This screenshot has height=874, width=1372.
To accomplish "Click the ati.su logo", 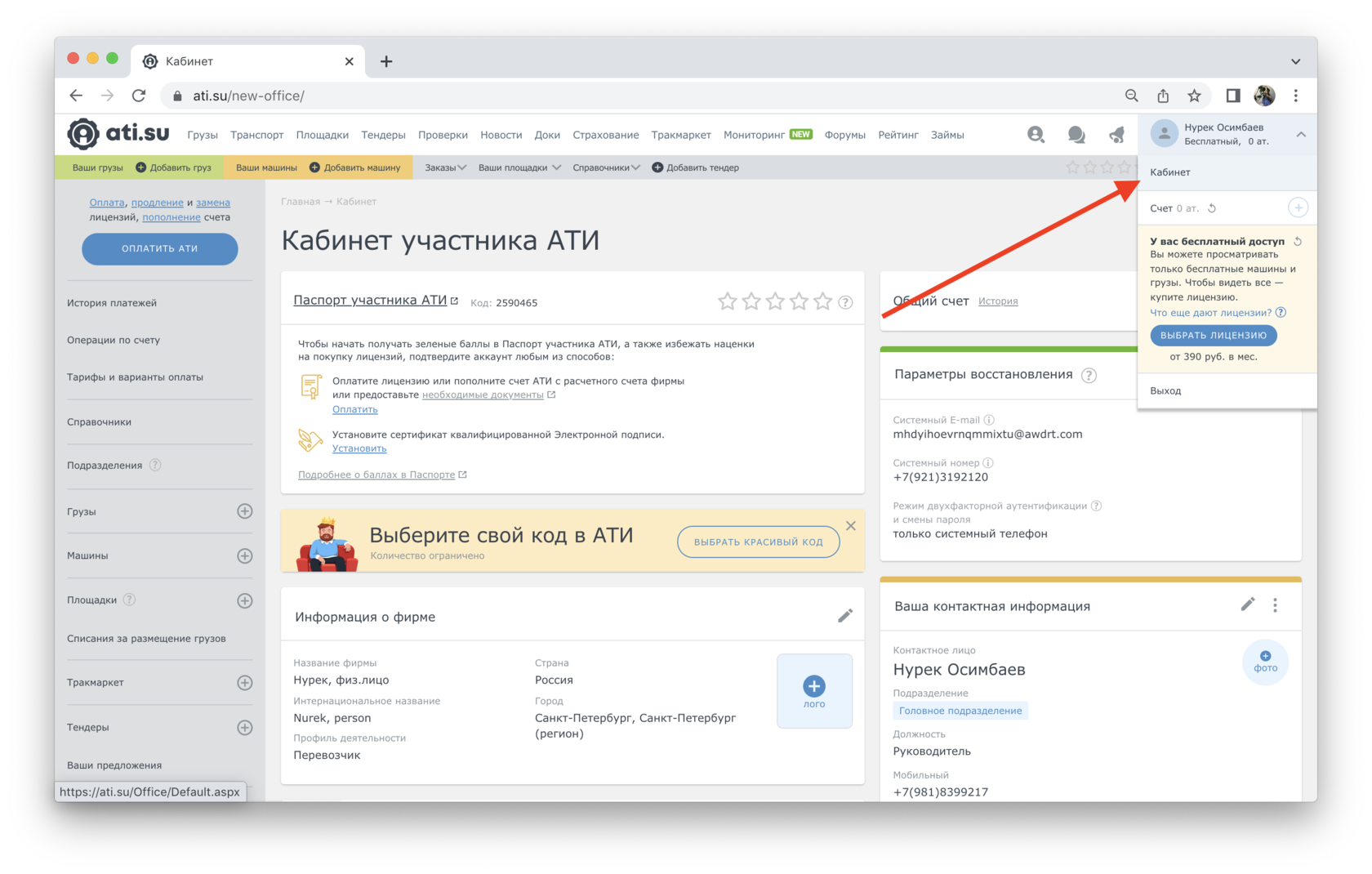I will tap(118, 134).
